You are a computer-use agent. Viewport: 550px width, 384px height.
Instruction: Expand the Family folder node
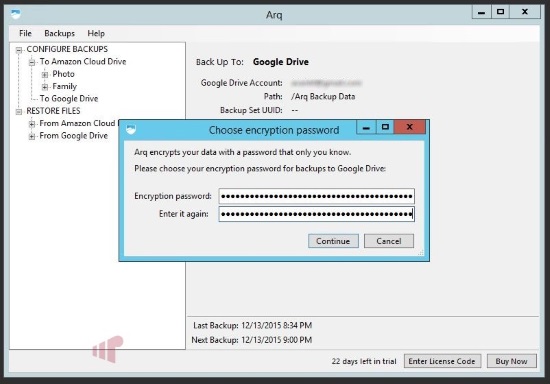(45, 87)
